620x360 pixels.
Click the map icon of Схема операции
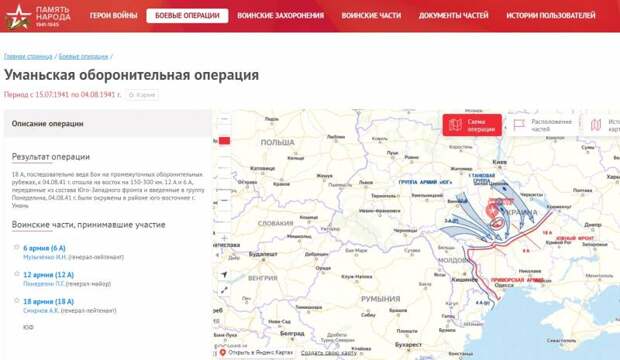tap(455, 125)
